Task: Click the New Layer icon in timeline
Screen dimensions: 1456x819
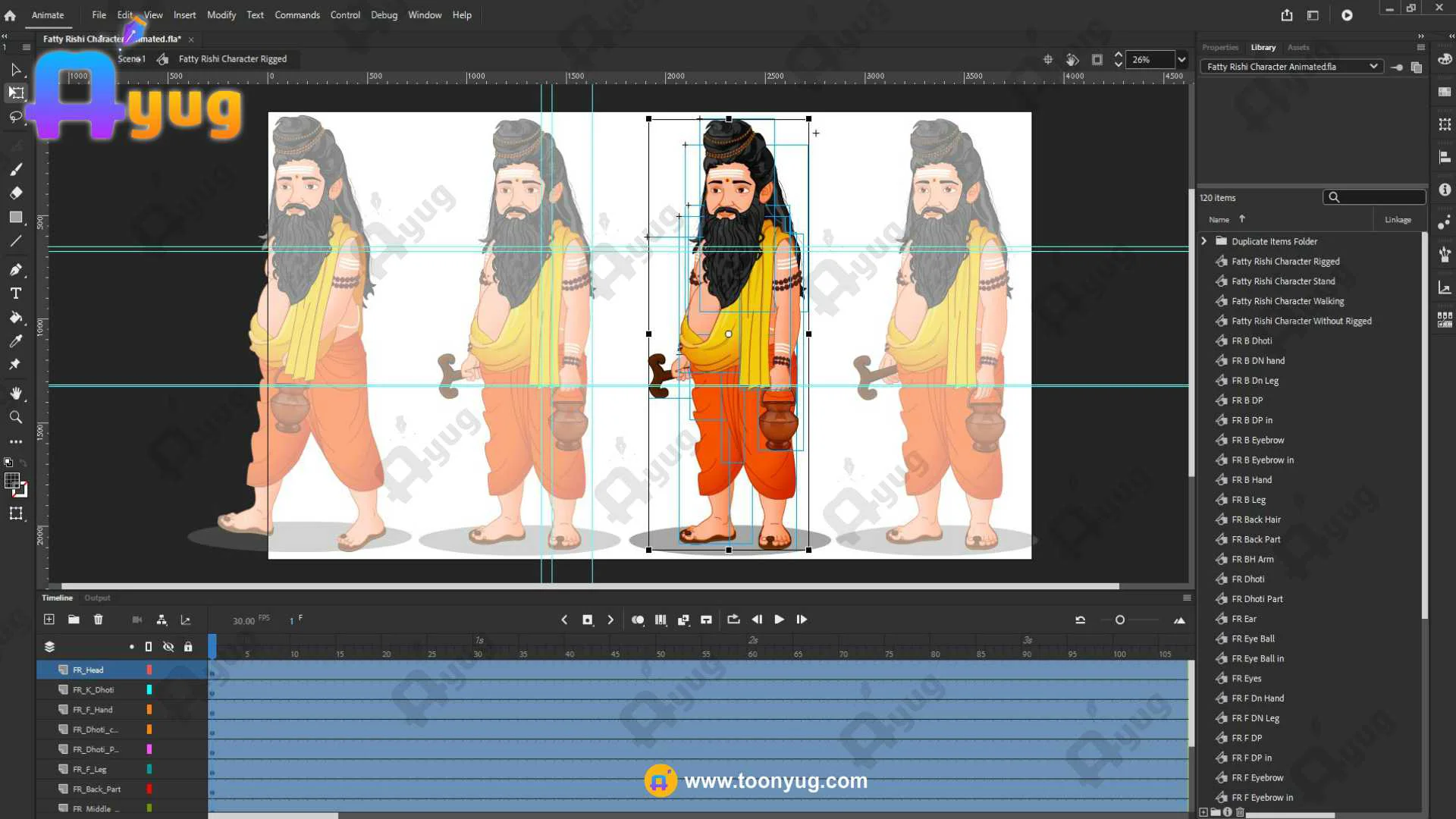Action: 49,620
